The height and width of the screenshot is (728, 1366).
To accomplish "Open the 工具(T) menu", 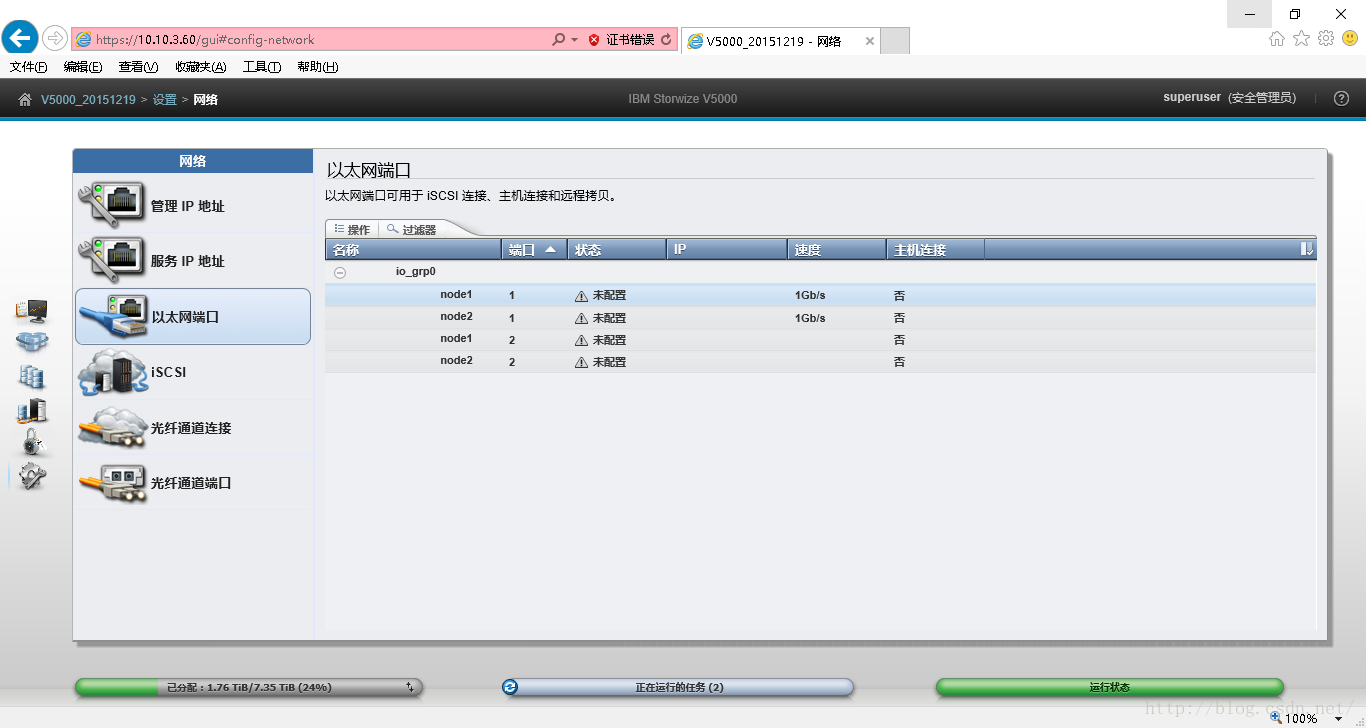I will point(262,67).
